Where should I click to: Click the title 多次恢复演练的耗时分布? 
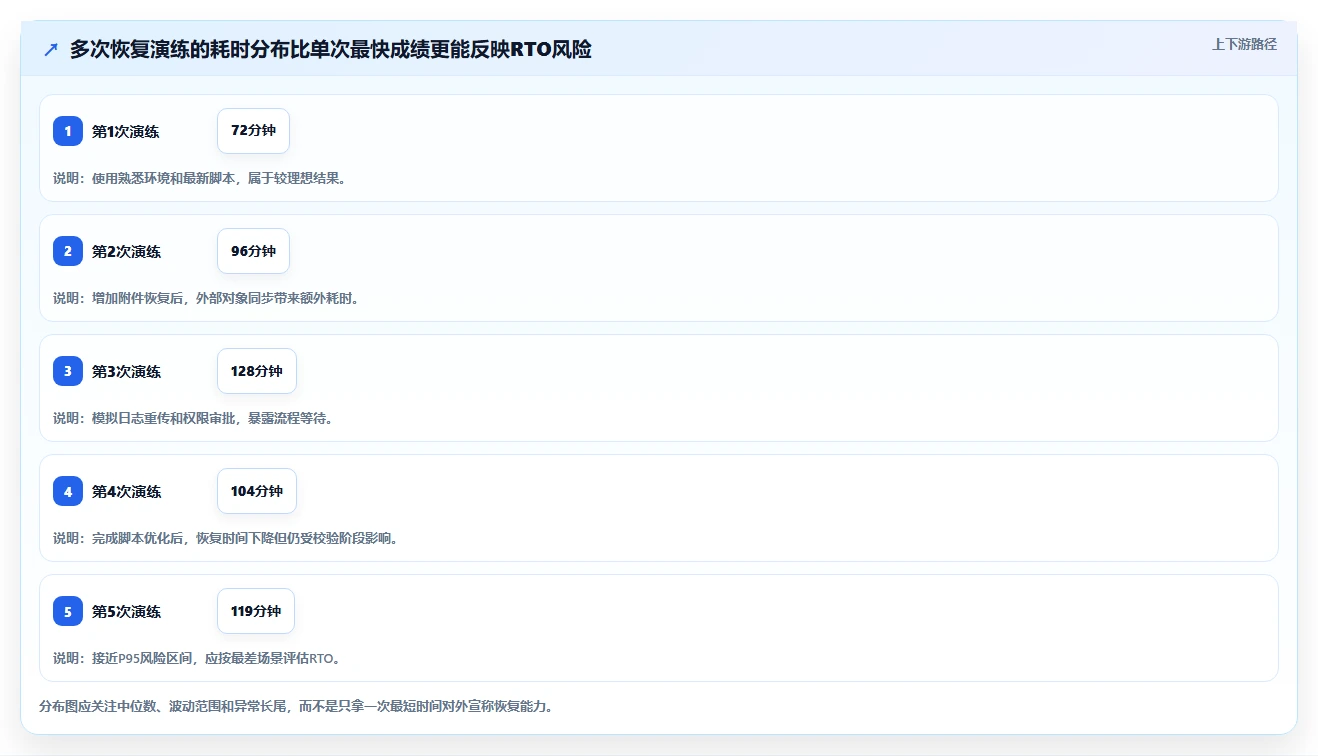click(331, 49)
